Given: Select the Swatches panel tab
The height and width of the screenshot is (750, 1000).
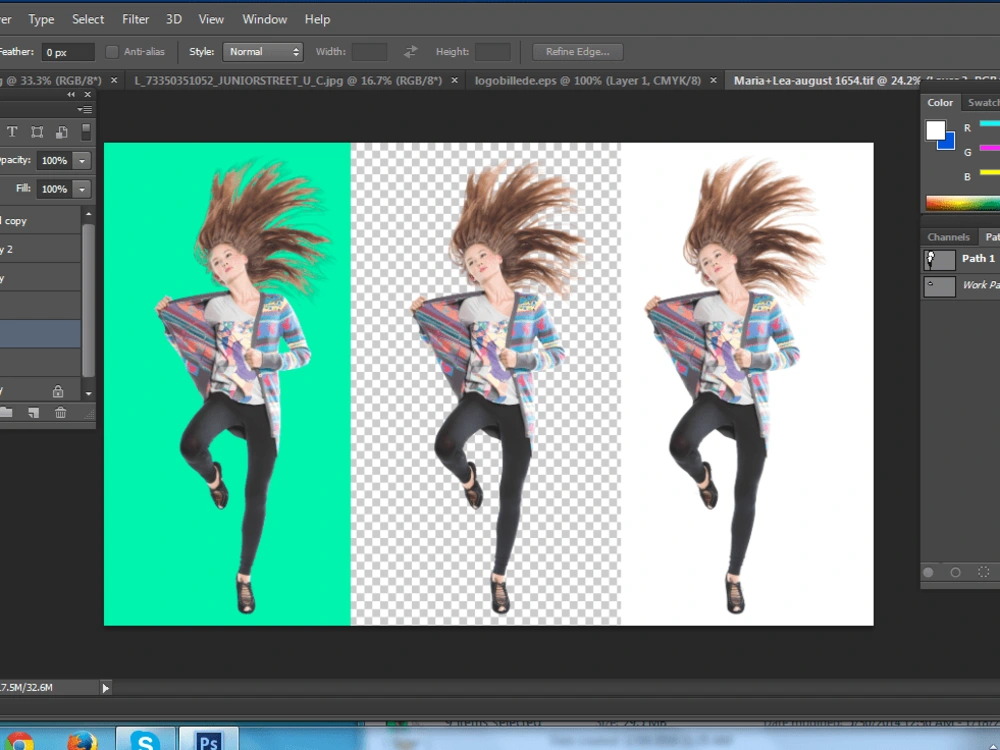Looking at the screenshot, I should pos(983,103).
